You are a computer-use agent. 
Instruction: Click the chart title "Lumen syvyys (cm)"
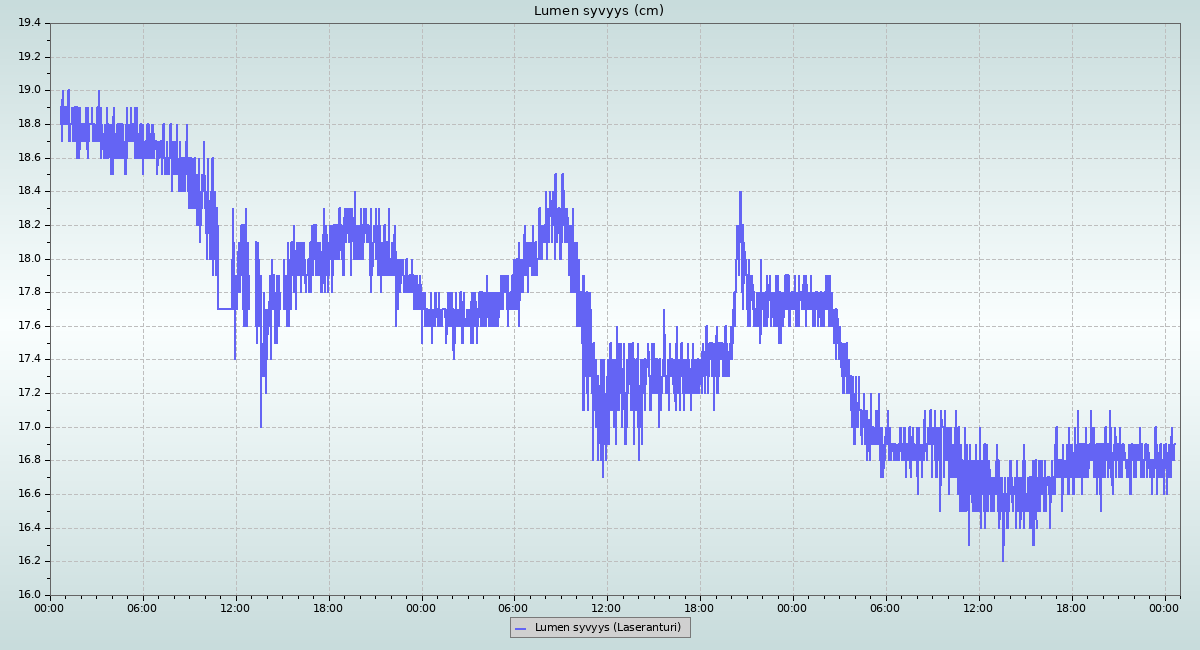pyautogui.click(x=598, y=11)
